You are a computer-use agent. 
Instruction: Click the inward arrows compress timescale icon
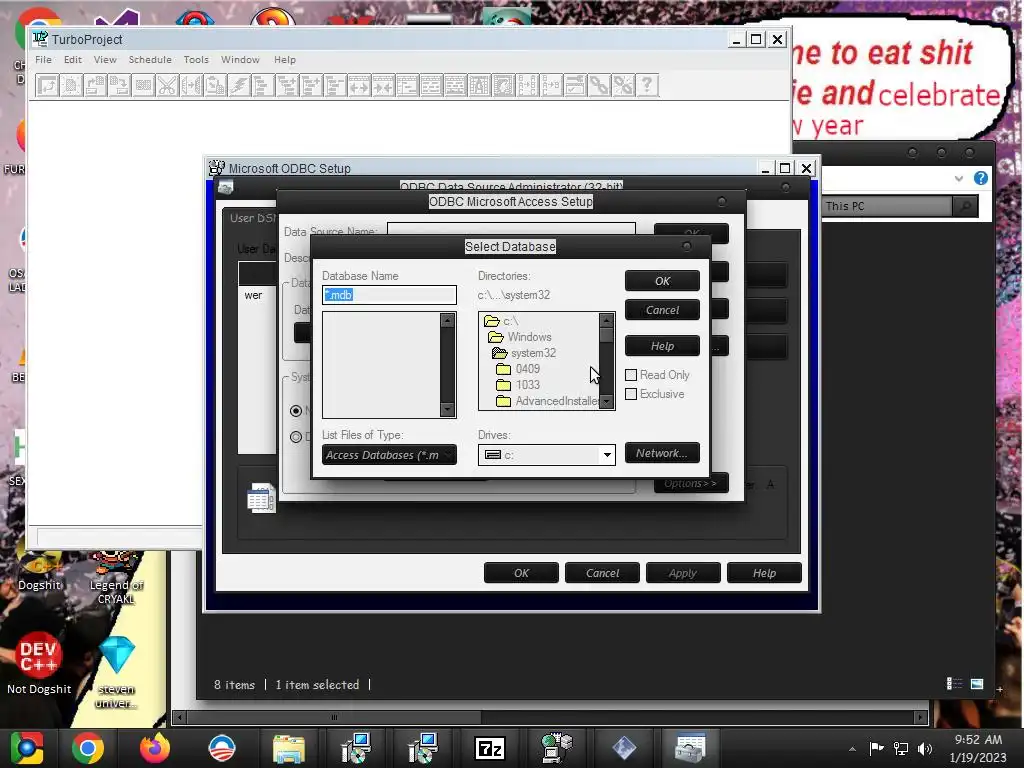tap(383, 86)
